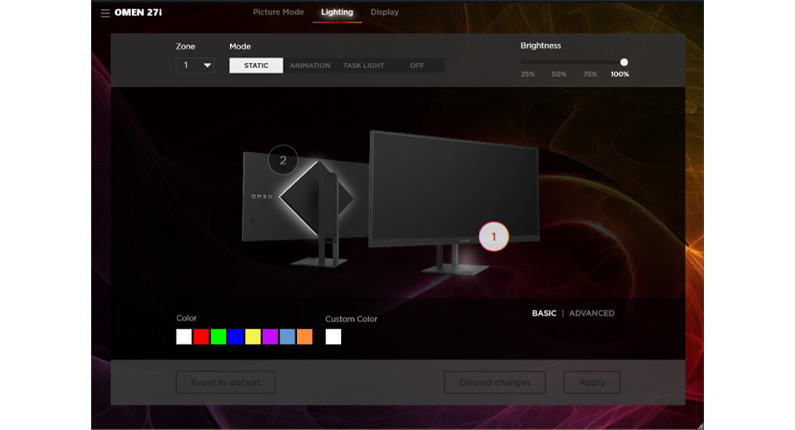This screenshot has width=795, height=430.
Task: Click Discard changes button
Action: [495, 382]
